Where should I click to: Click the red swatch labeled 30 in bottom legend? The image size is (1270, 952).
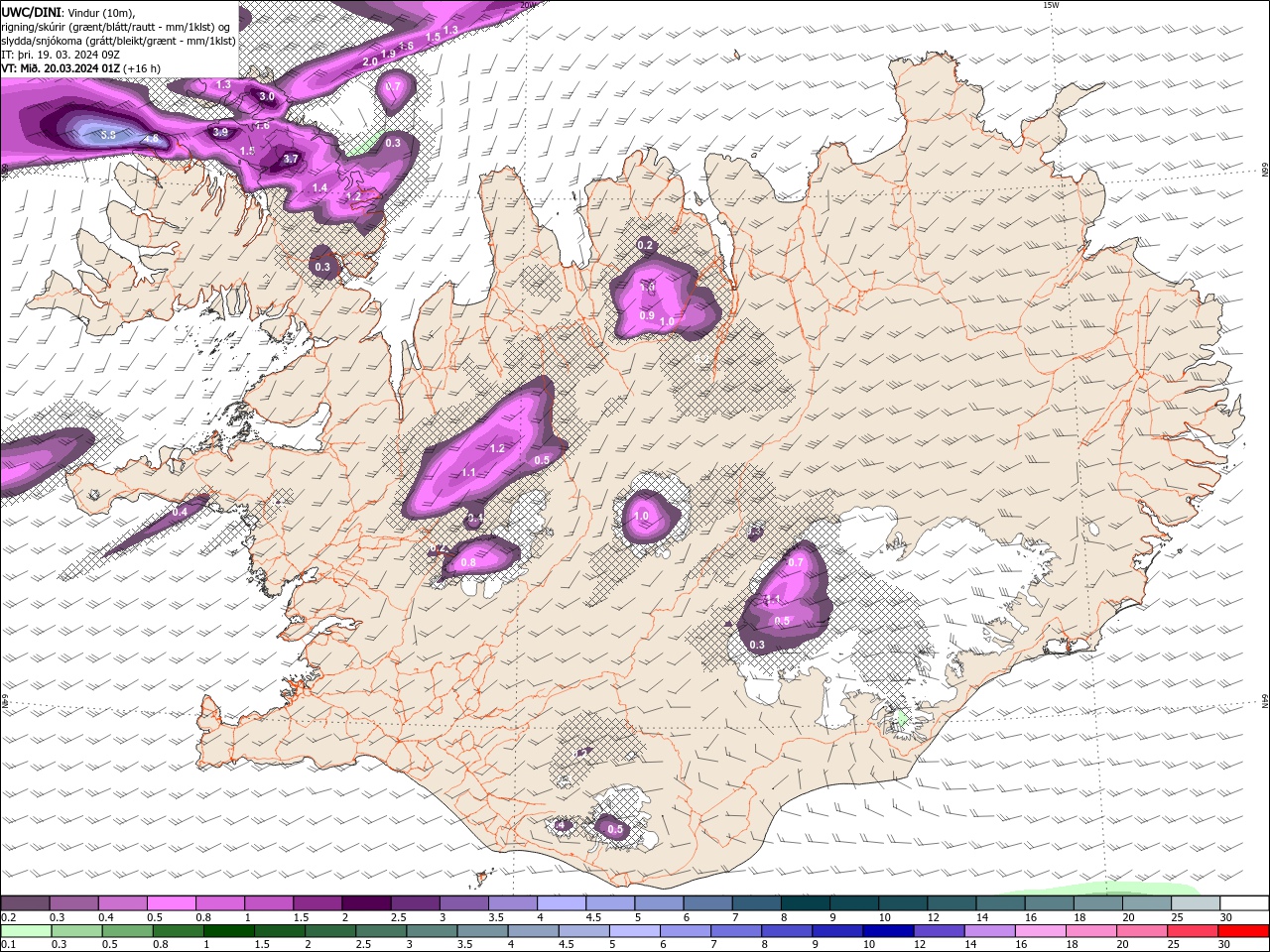click(x=1243, y=931)
